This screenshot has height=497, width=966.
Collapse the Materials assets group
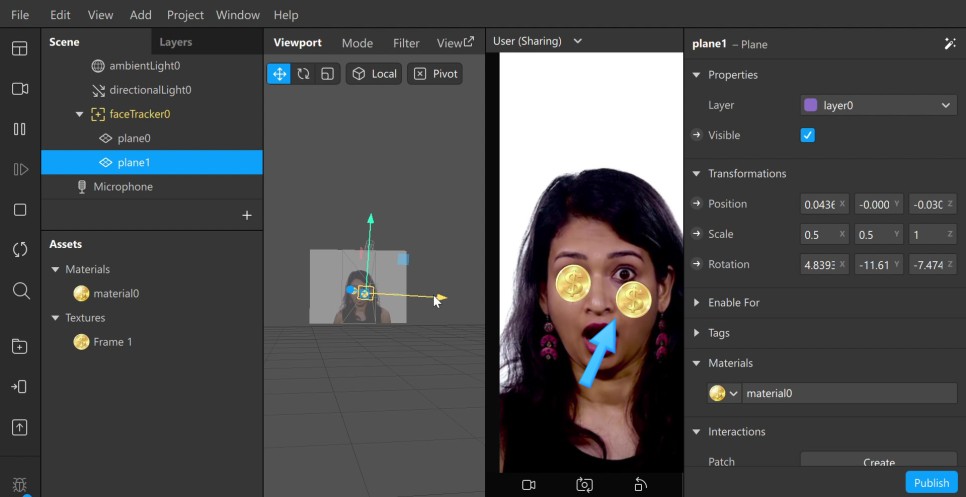click(x=55, y=270)
